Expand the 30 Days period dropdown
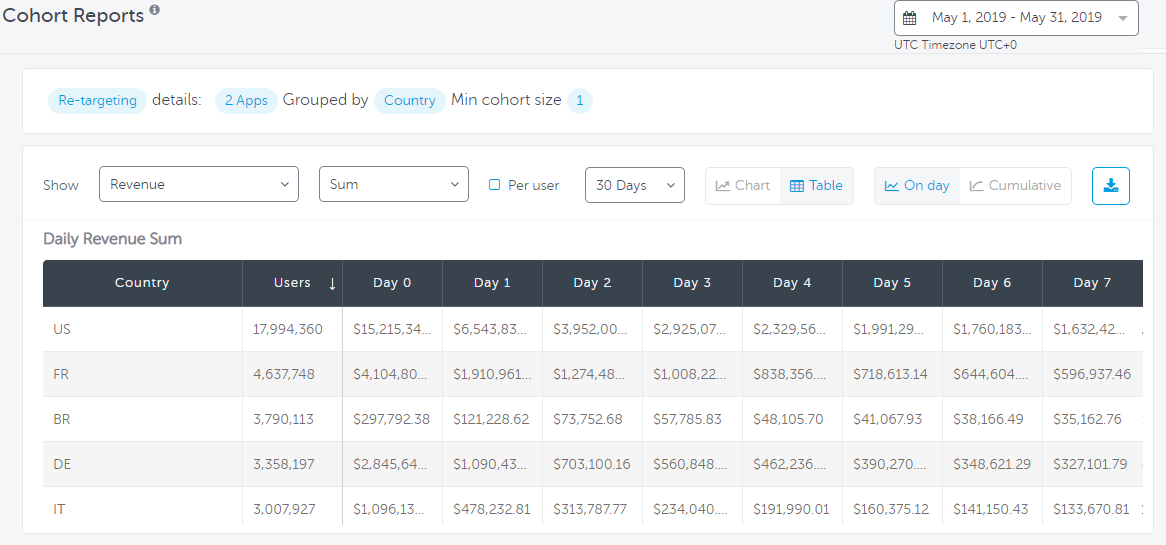This screenshot has height=545, width=1166. pos(634,186)
